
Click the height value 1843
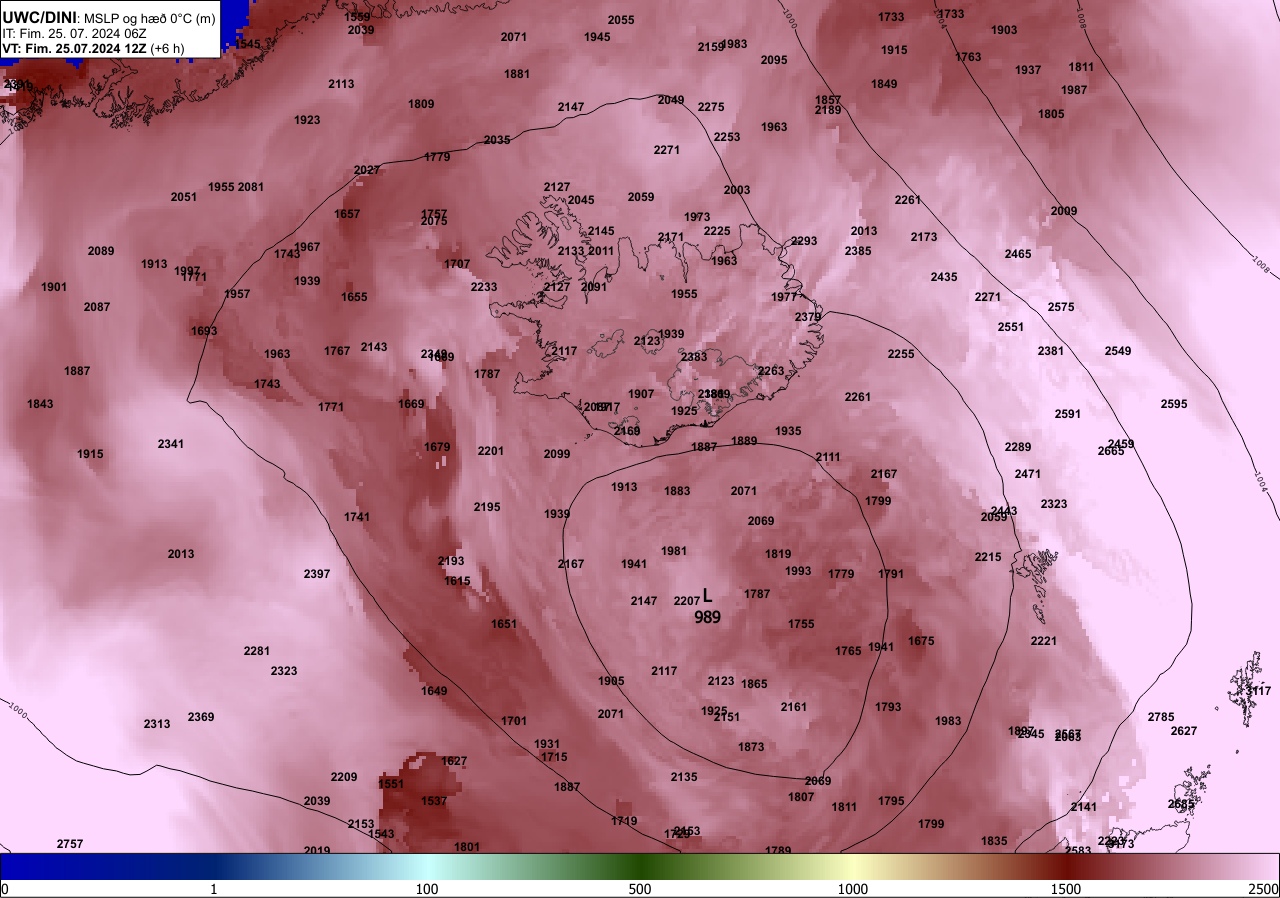click(41, 404)
